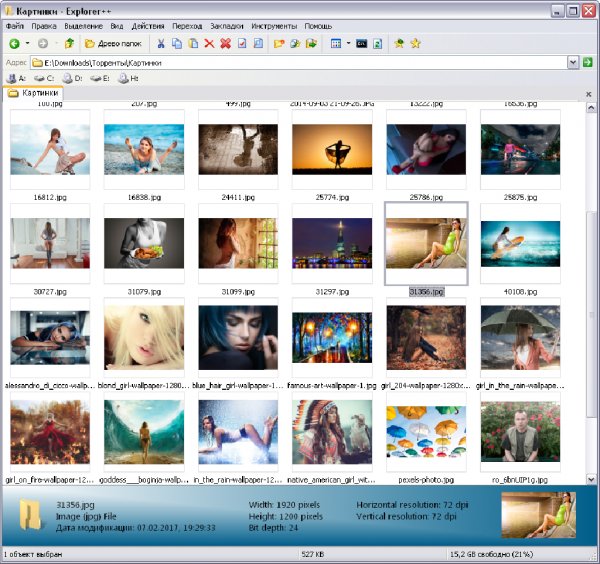Select the 16812.jpg thumbnail

pyautogui.click(x=50, y=149)
